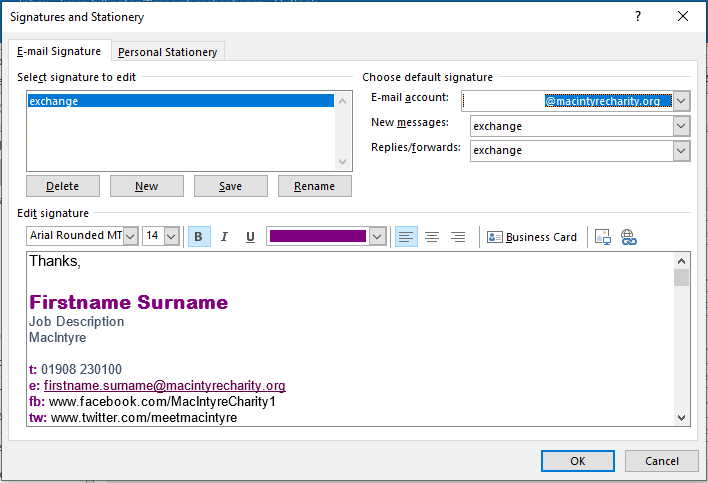Viewport: 708px width, 483px height.
Task: Toggle Underline formatting button
Action: pyautogui.click(x=250, y=237)
